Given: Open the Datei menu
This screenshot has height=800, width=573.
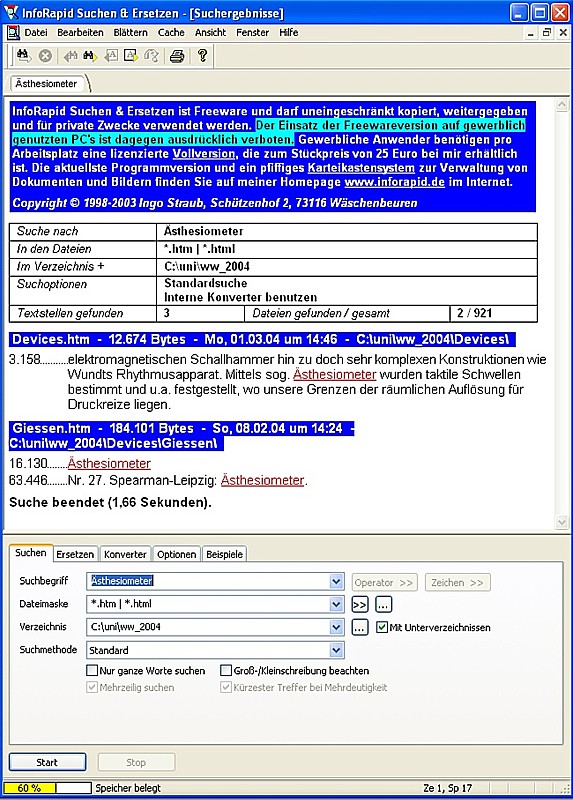Looking at the screenshot, I should pyautogui.click(x=36, y=33).
